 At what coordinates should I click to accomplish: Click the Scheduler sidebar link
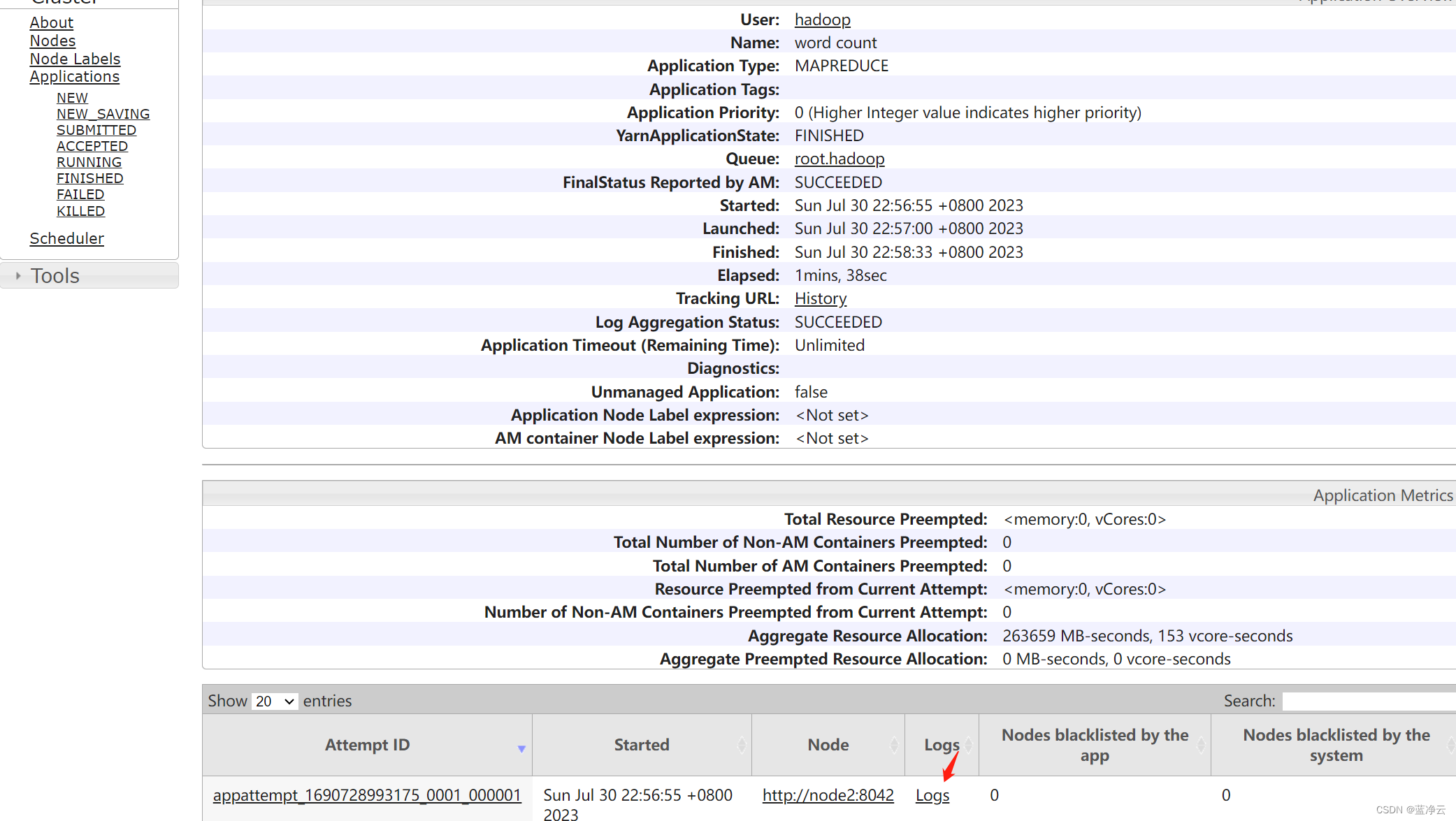pyautogui.click(x=67, y=238)
